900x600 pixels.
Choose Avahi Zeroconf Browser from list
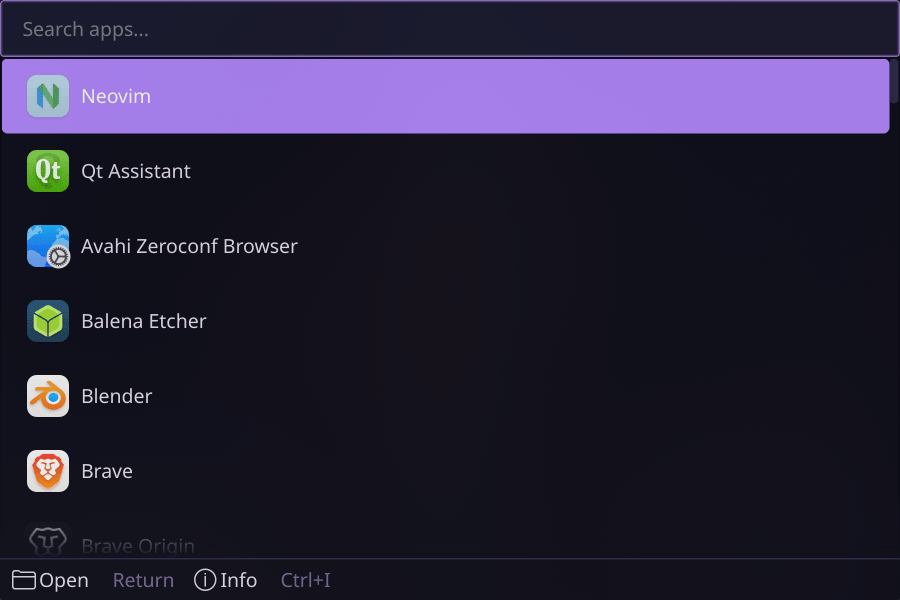[x=445, y=246]
